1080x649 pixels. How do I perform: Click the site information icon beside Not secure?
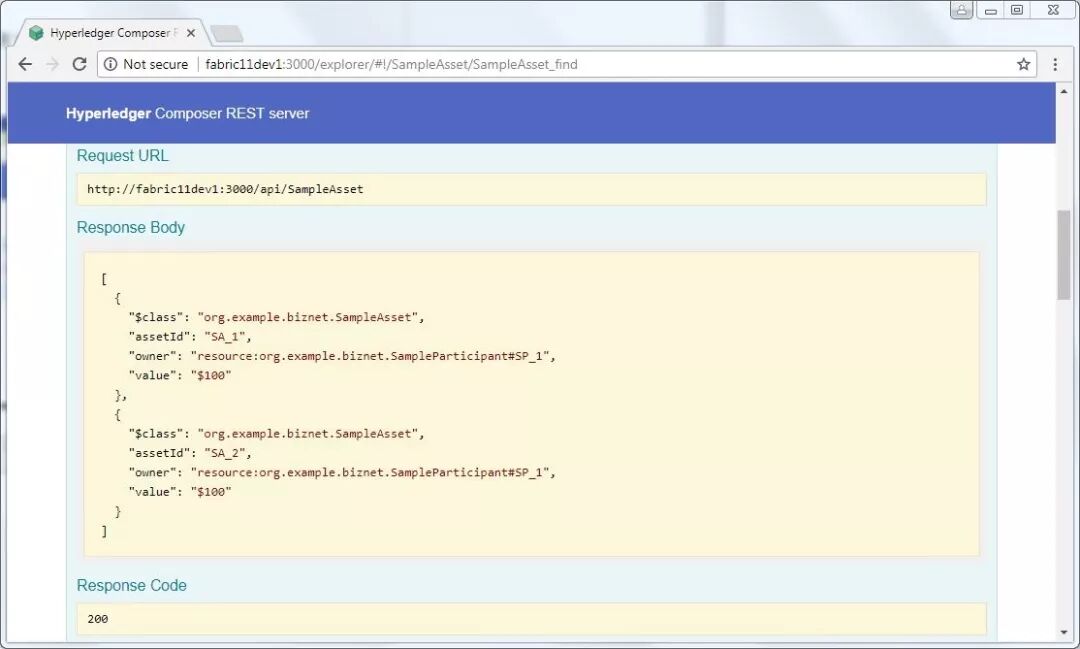click(110, 64)
